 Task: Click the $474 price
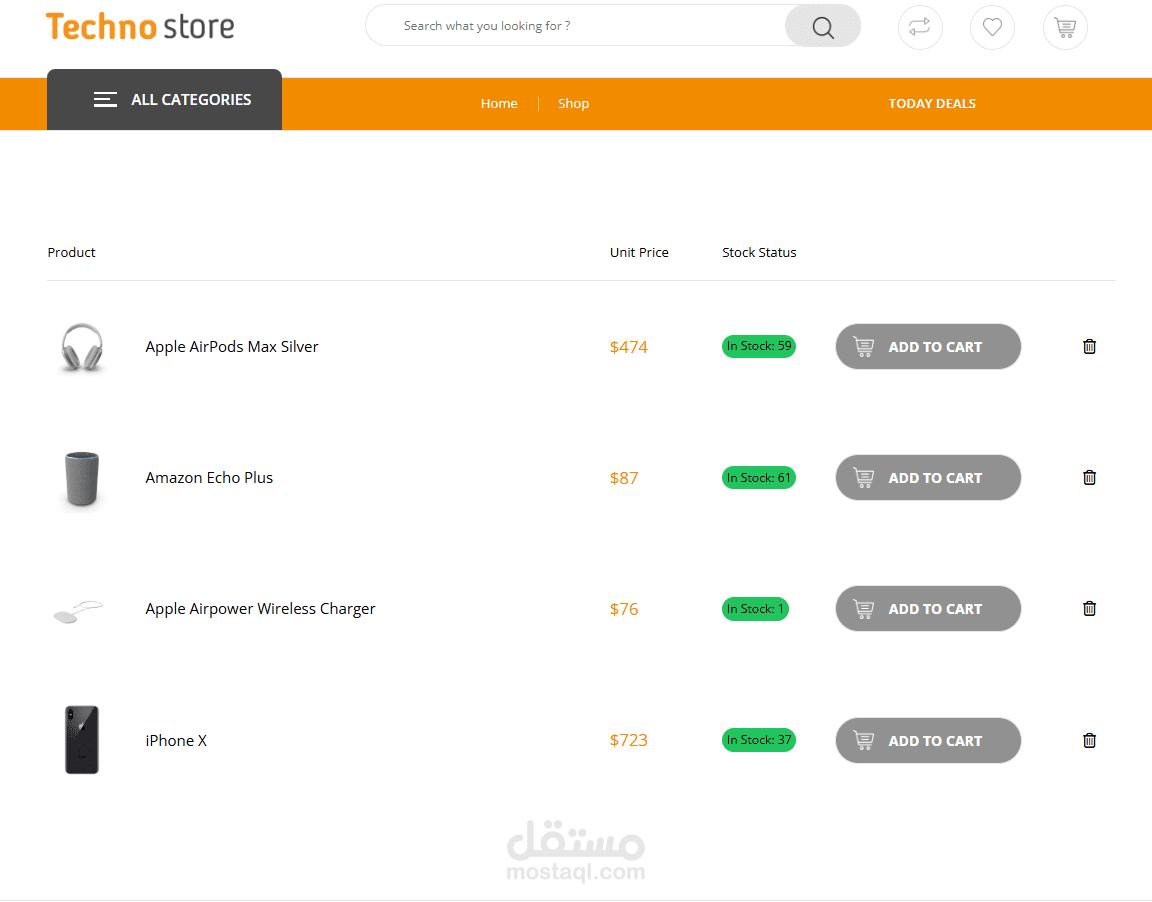[629, 347]
